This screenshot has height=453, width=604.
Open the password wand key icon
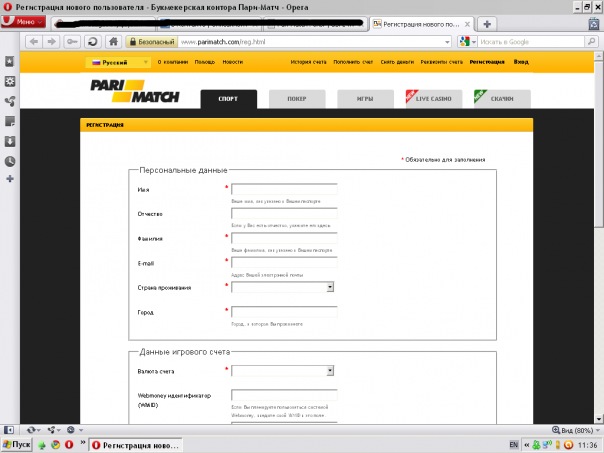pyautogui.click(x=72, y=42)
